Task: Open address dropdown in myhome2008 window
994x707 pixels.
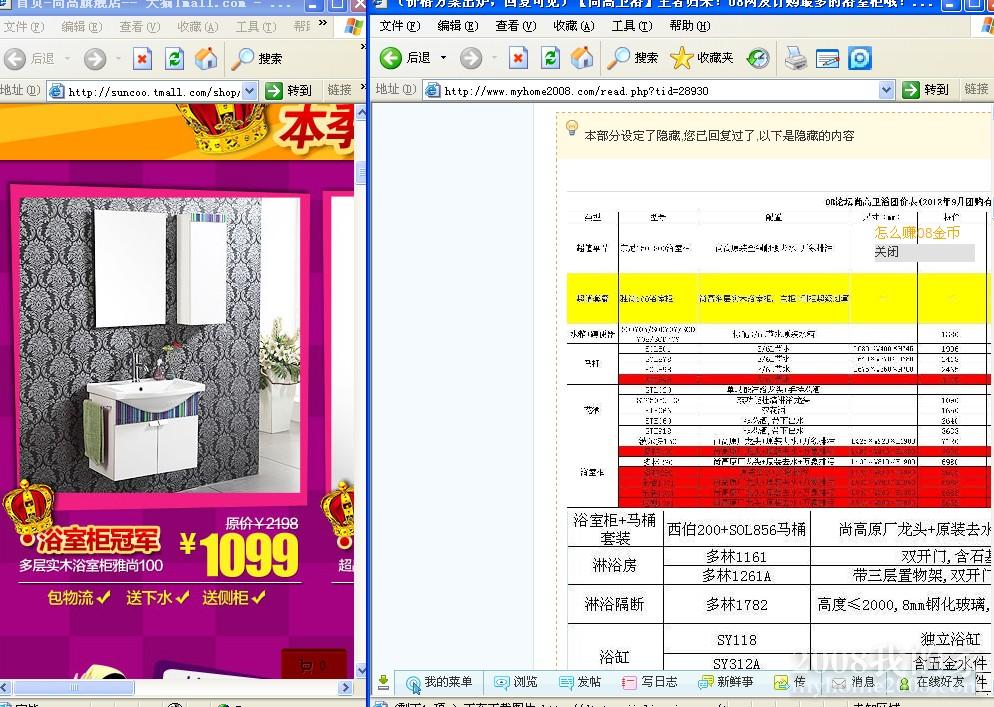Action: [x=886, y=90]
